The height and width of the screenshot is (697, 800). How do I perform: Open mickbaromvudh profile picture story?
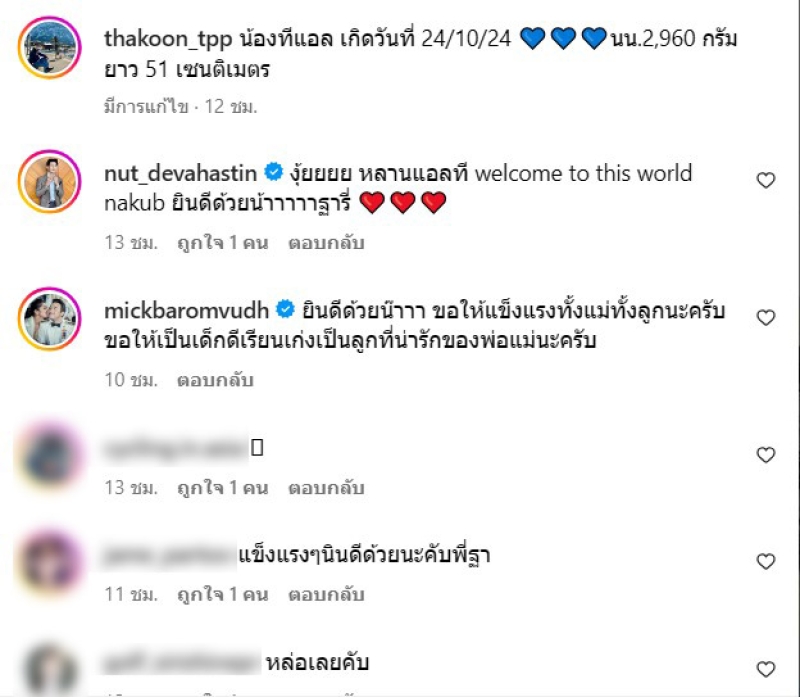(49, 319)
